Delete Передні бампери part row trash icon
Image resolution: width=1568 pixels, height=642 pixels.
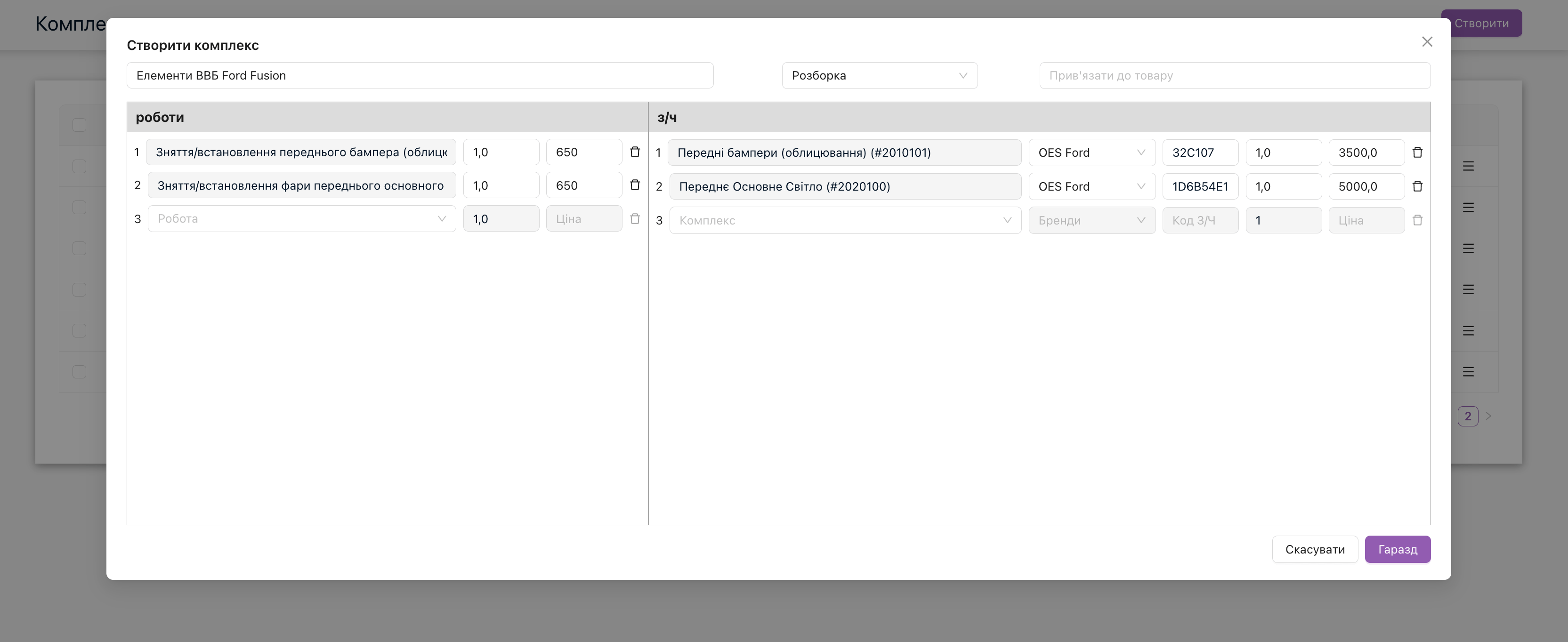click(1417, 153)
